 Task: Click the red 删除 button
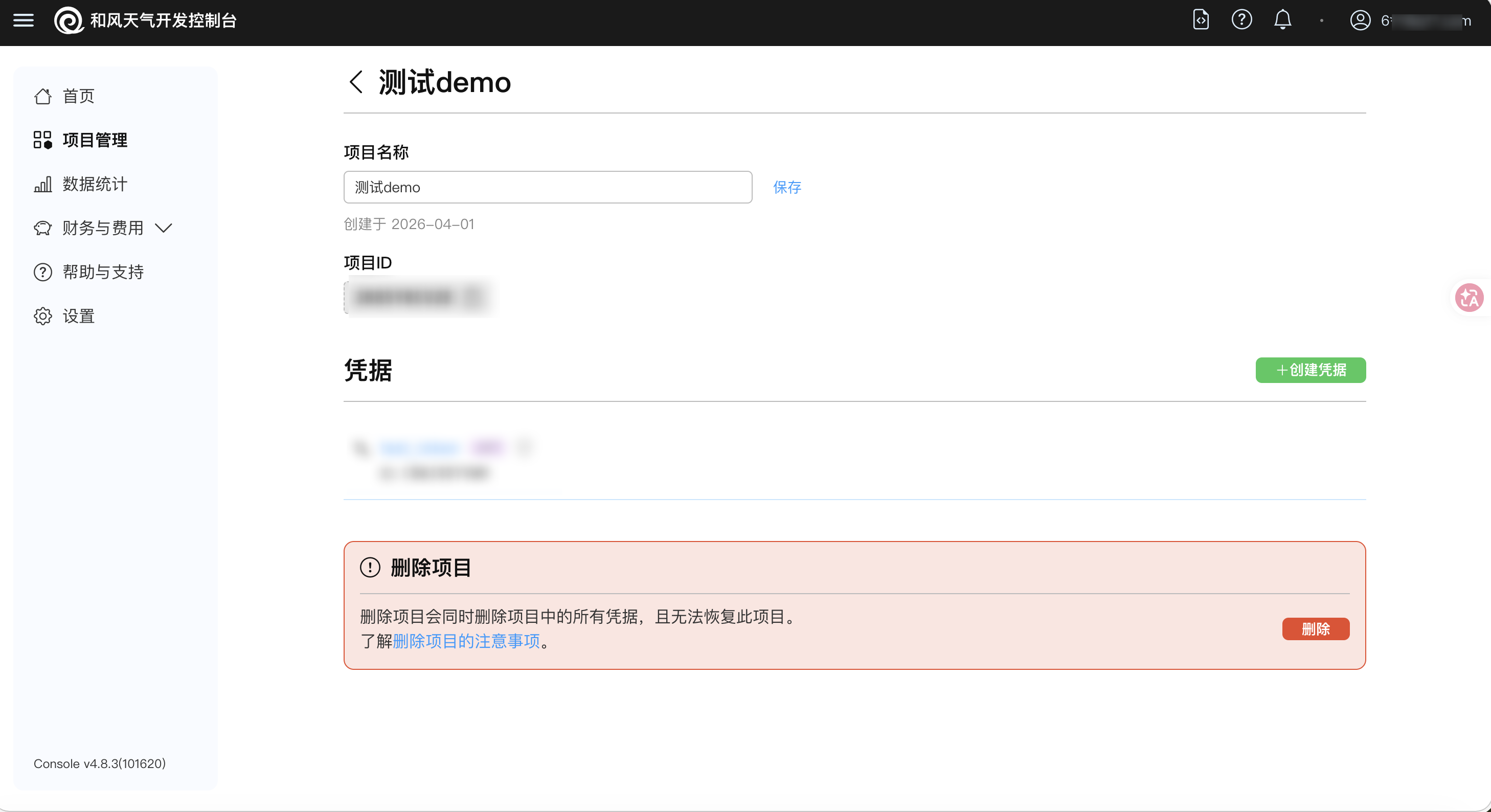(1315, 629)
